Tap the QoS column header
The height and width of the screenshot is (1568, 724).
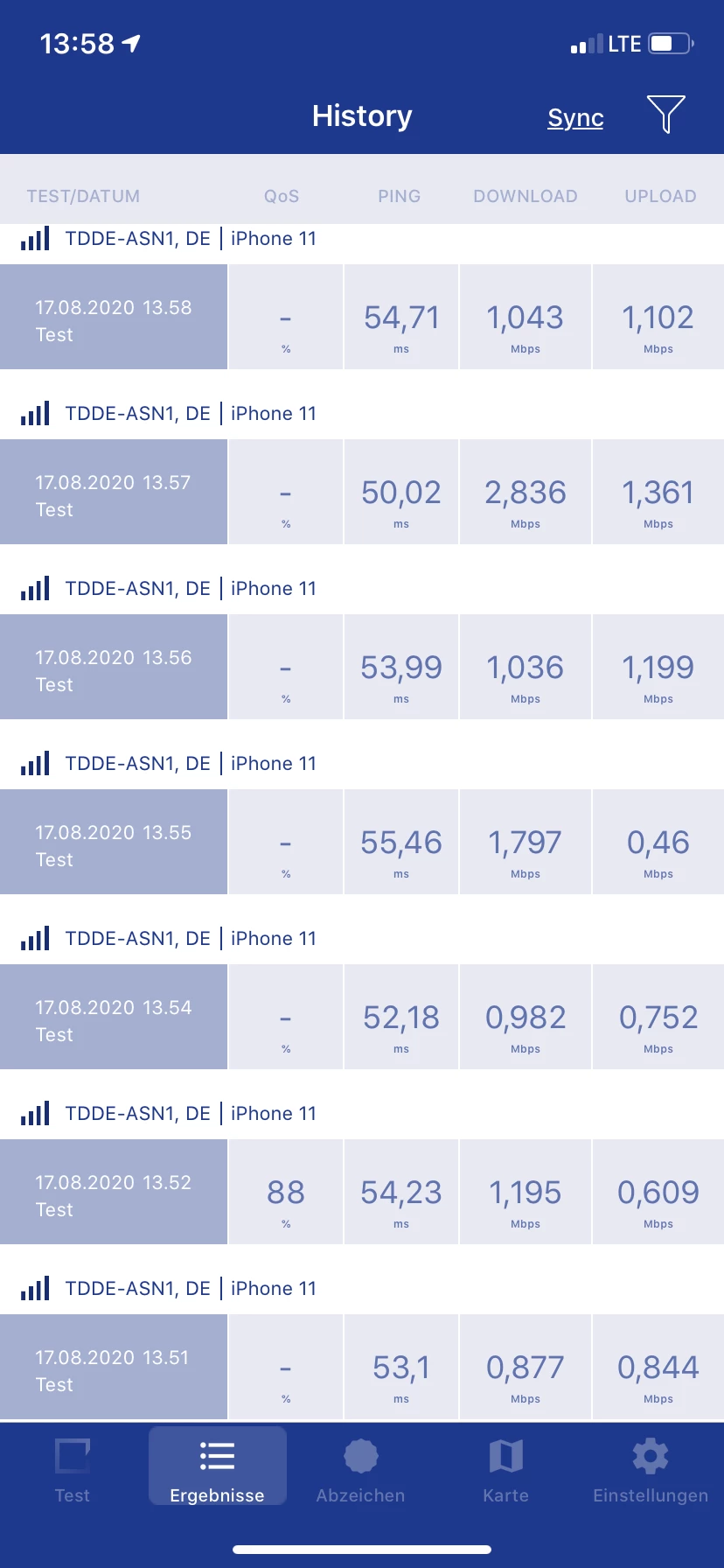point(282,196)
